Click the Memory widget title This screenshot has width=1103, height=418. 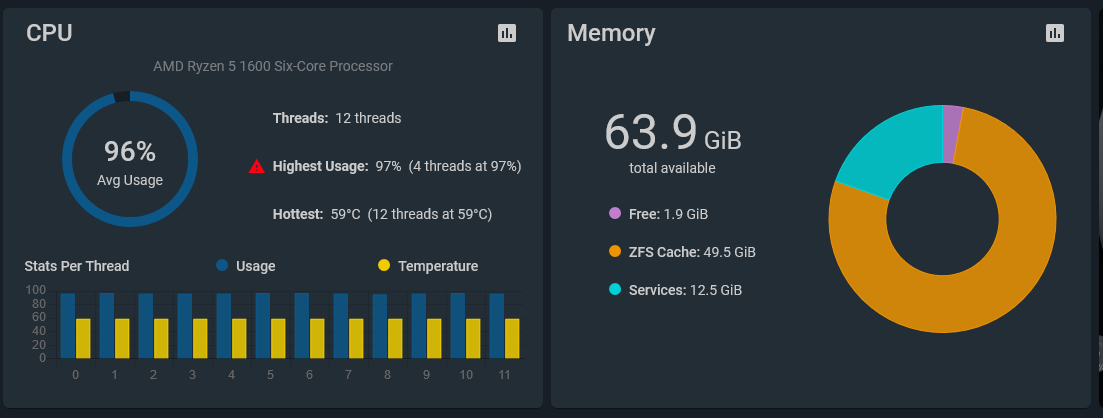pos(611,33)
